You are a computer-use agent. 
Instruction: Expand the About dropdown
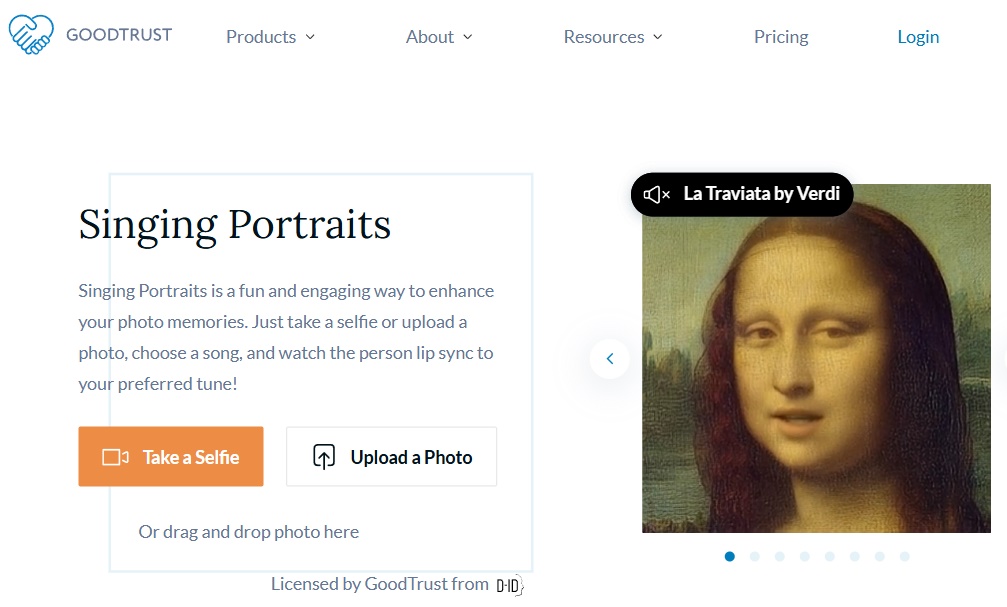(x=438, y=36)
